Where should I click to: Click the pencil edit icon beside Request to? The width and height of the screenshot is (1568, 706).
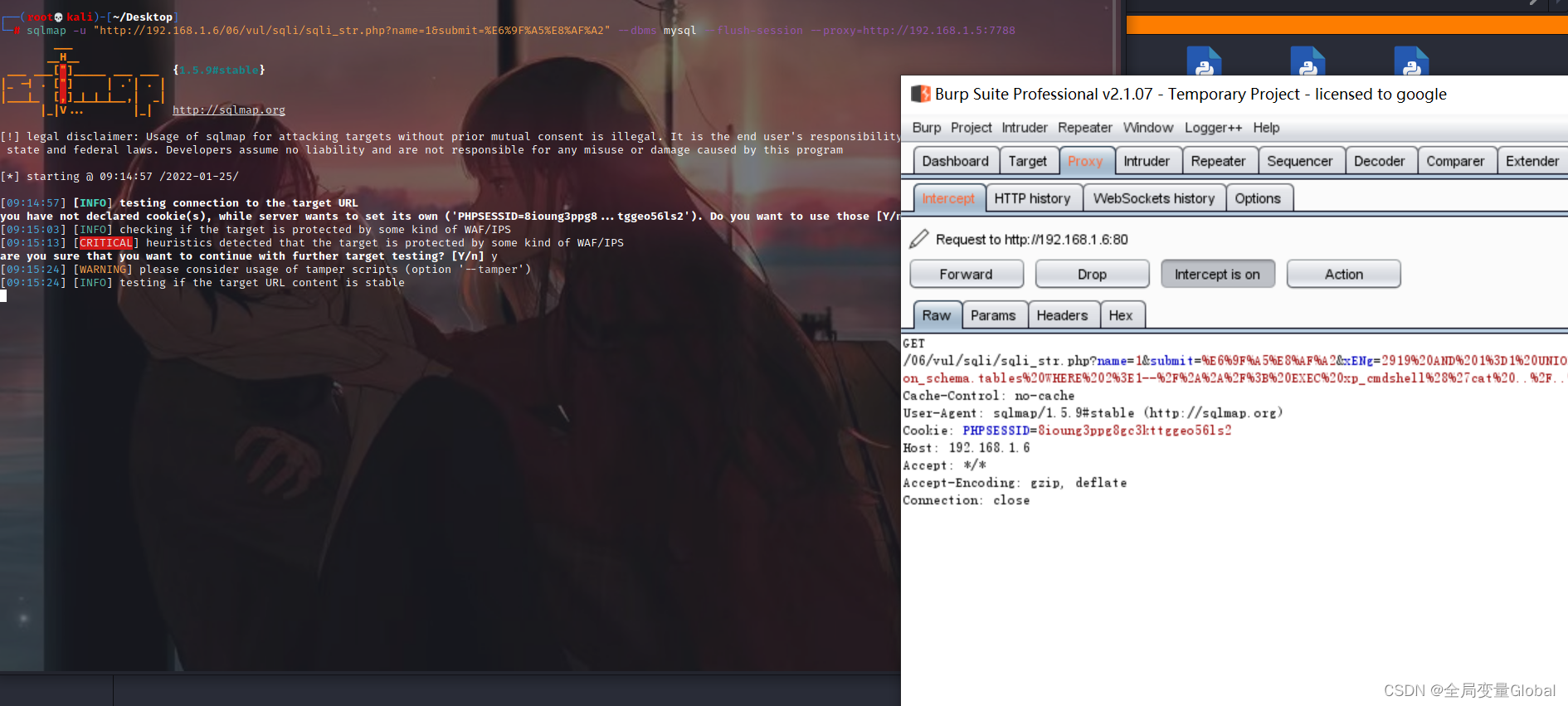point(918,240)
